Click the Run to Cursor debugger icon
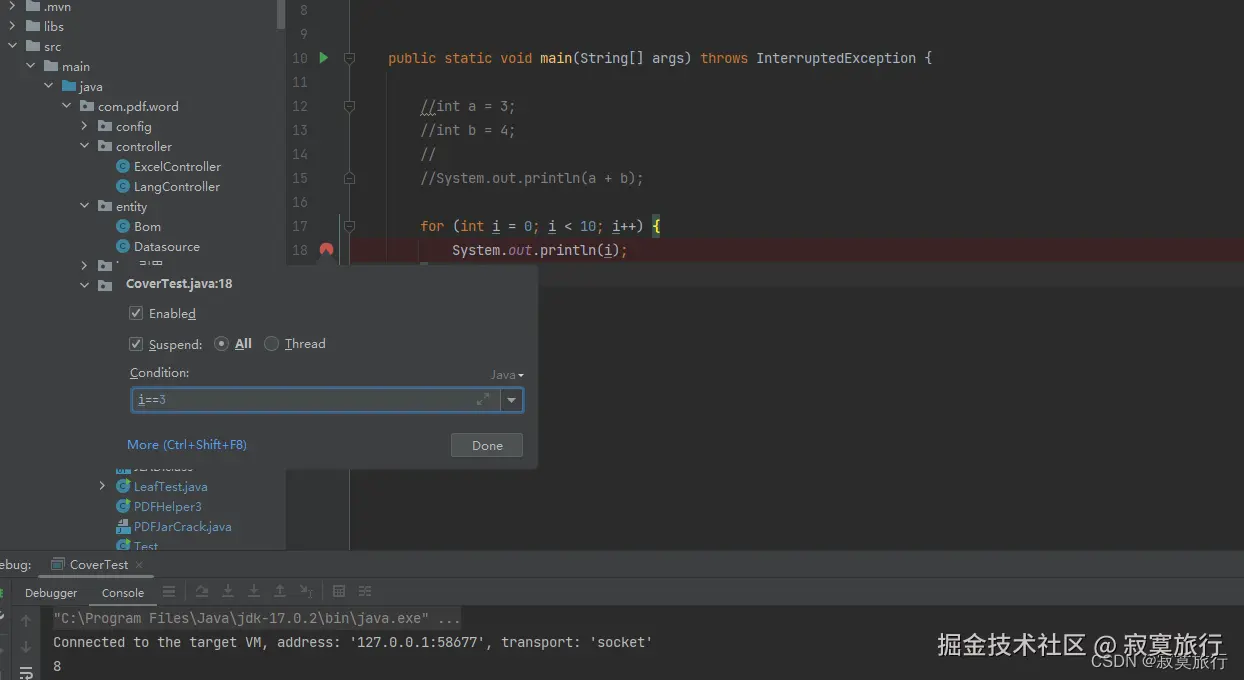This screenshot has width=1244, height=680. (x=306, y=591)
